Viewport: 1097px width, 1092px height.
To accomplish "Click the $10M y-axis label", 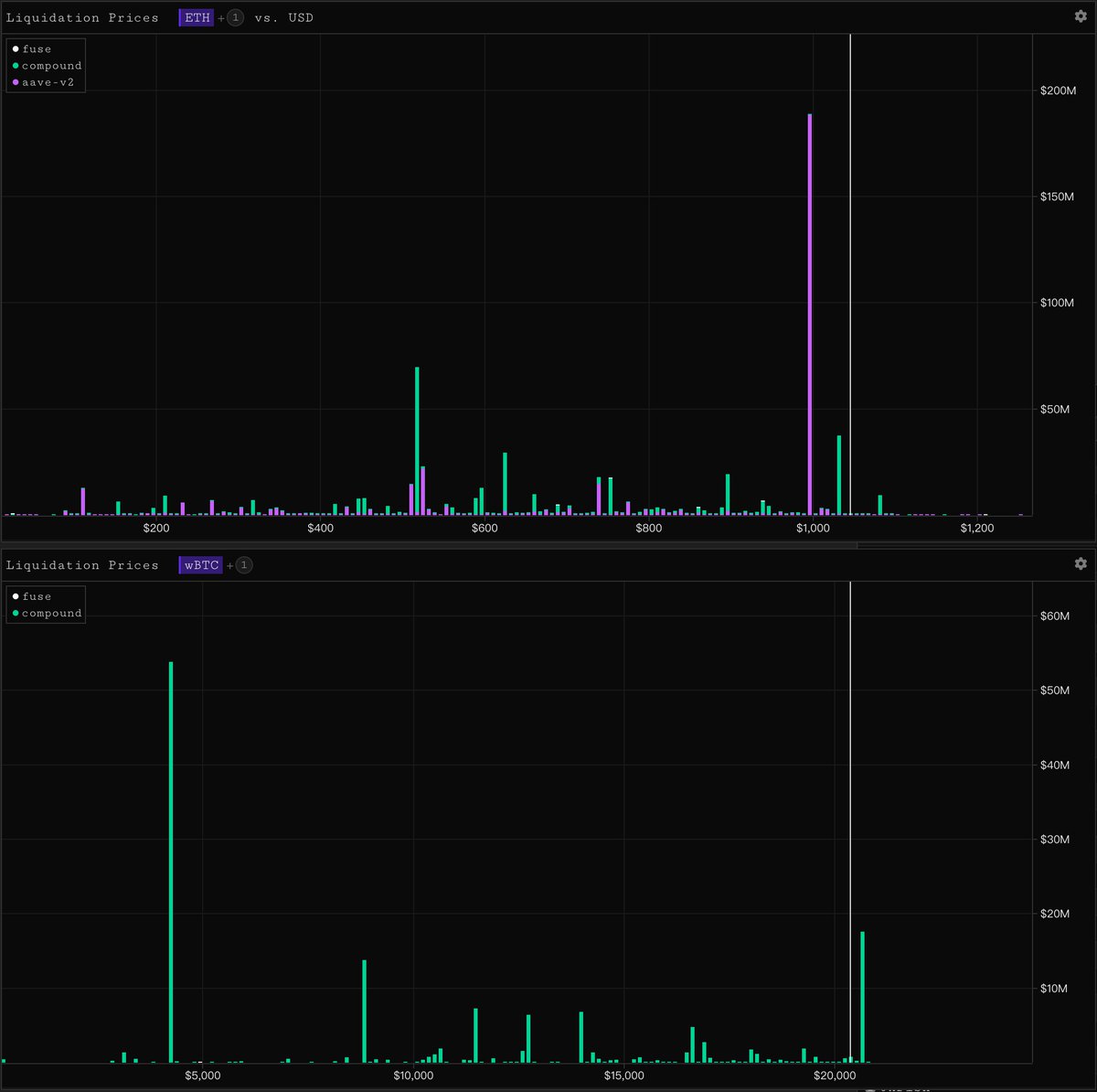I will [1055, 988].
